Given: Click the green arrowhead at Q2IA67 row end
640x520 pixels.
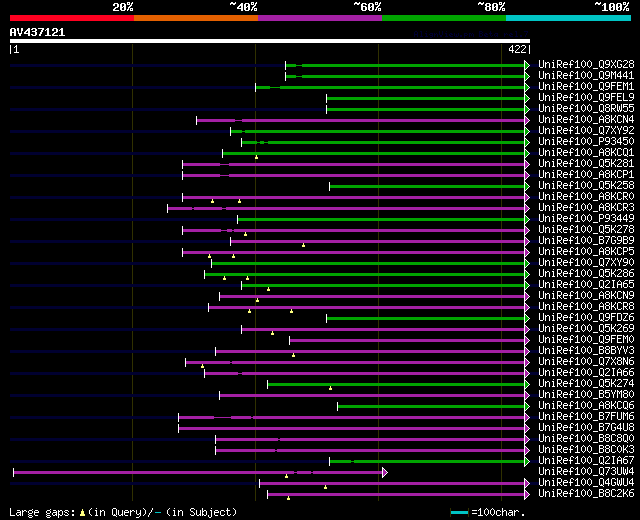Looking at the screenshot, I should point(527,462).
